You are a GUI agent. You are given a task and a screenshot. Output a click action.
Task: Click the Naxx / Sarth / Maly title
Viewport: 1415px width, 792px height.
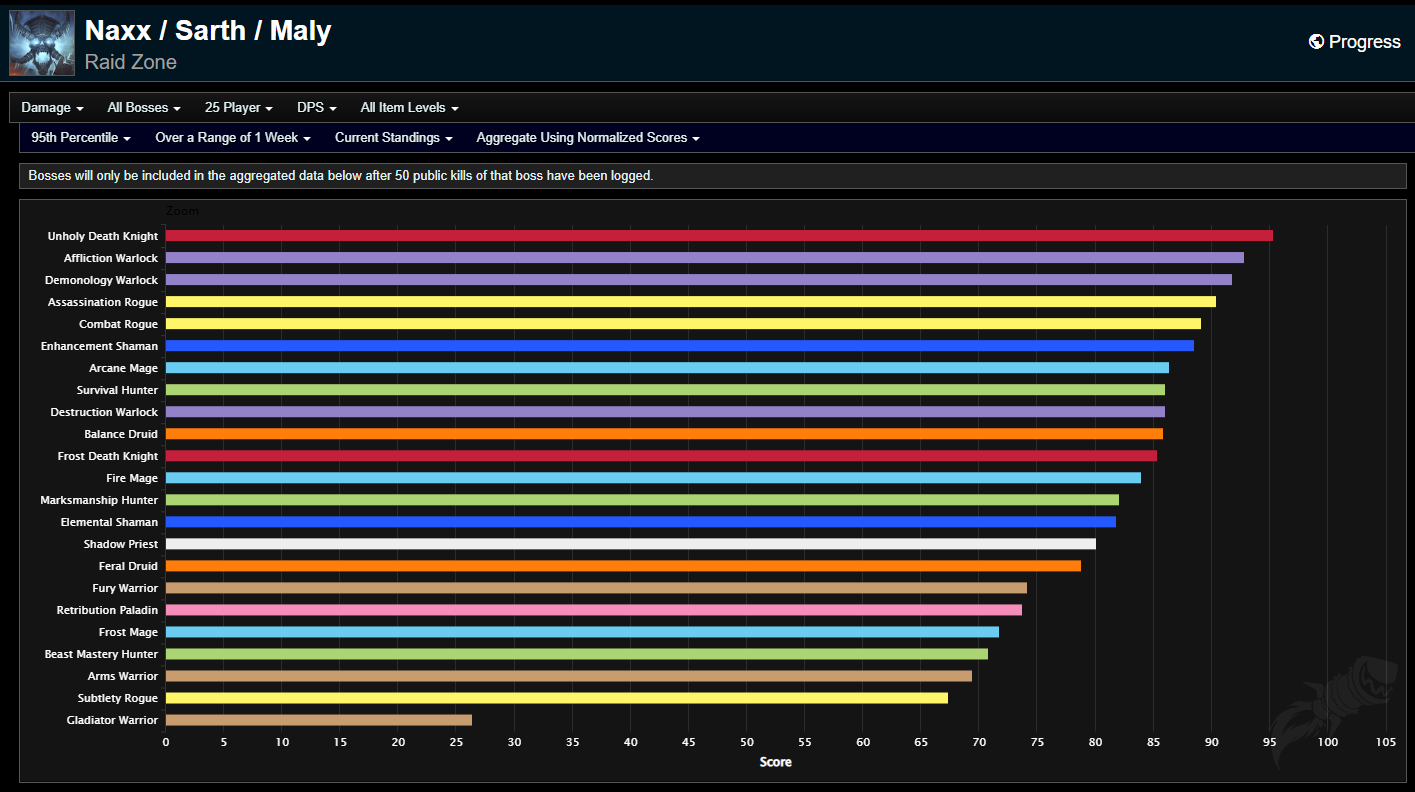click(x=208, y=30)
